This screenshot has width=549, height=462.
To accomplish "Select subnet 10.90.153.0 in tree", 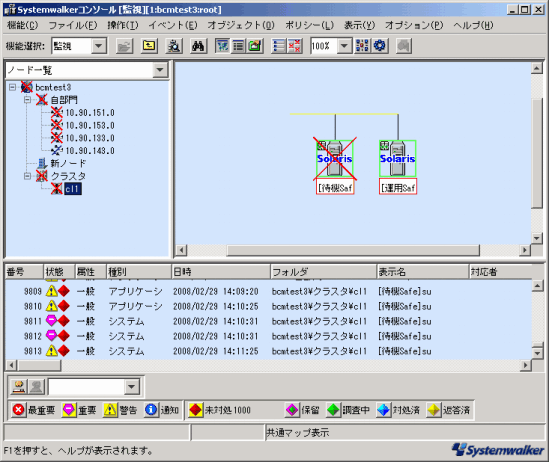I will [90, 125].
